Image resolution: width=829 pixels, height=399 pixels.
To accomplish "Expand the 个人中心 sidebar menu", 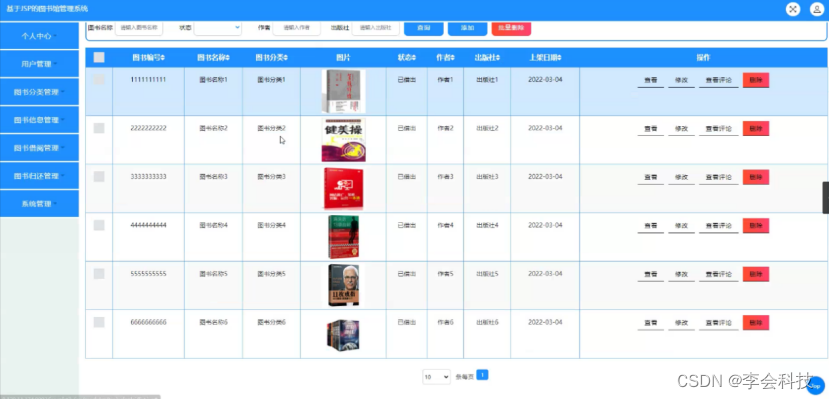I will coord(39,36).
